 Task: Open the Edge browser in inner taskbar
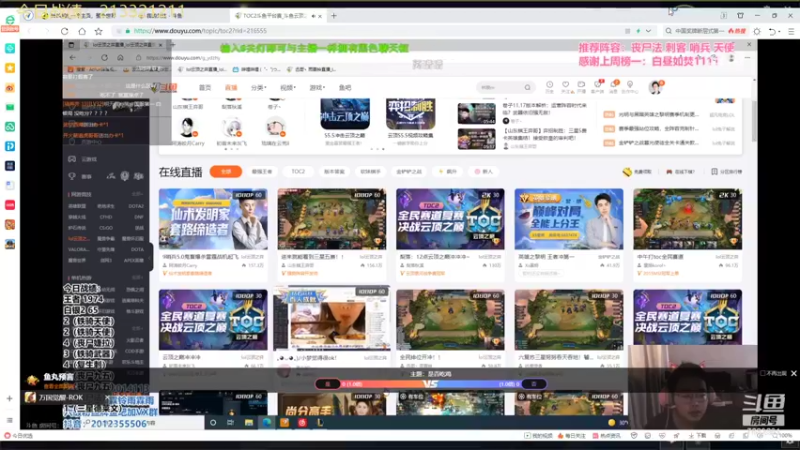click(267, 422)
